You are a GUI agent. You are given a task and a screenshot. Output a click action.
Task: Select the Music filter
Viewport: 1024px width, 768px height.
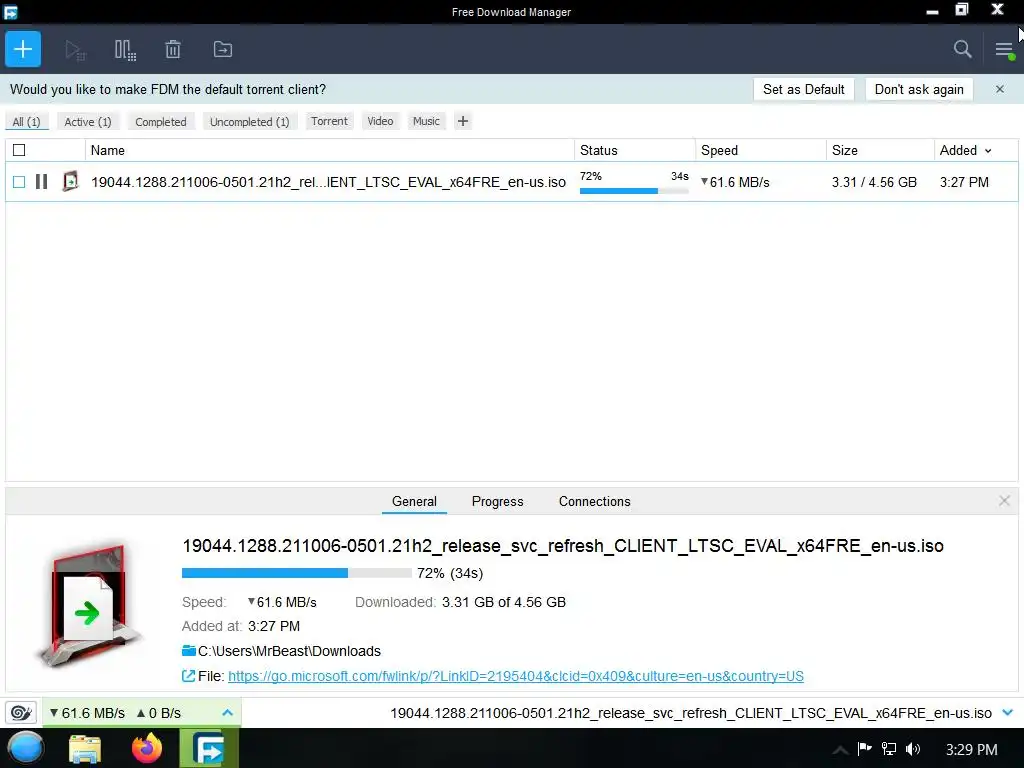coord(426,121)
